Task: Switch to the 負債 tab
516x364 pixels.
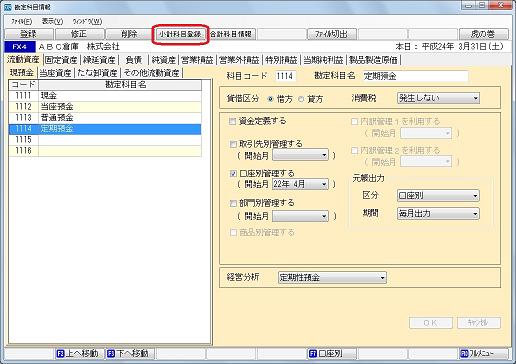Action: coord(134,60)
